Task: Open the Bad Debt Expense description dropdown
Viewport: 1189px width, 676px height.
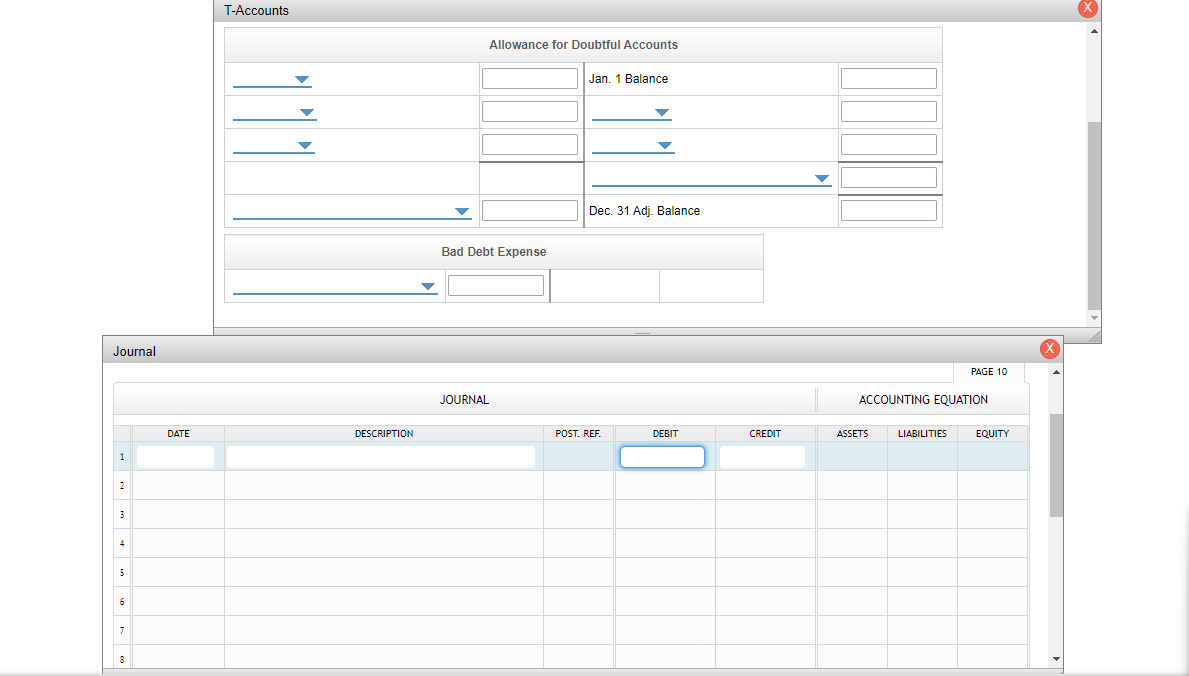Action: (x=335, y=287)
